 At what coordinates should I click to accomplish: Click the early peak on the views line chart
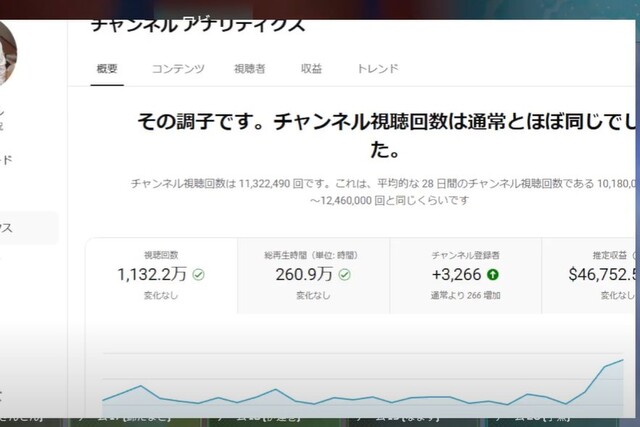click(x=141, y=386)
